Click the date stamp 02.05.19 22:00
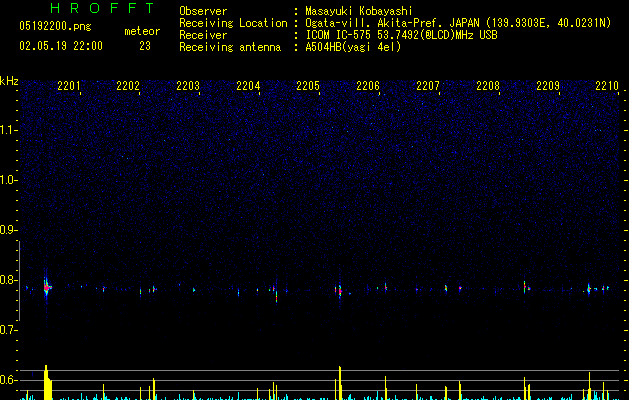 tap(61, 46)
